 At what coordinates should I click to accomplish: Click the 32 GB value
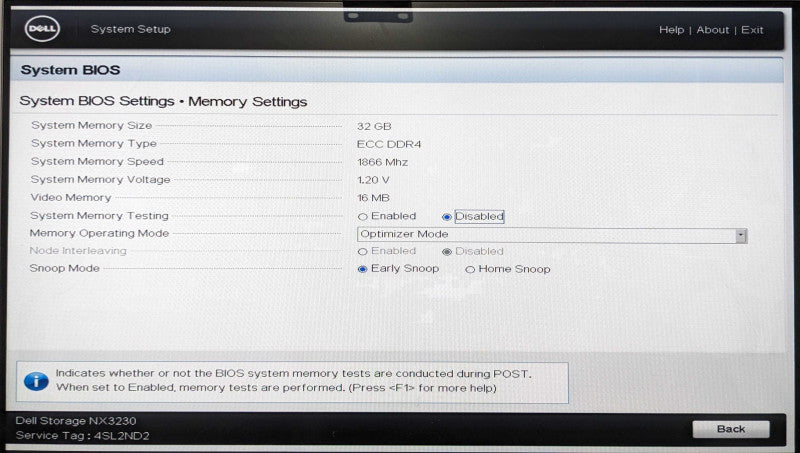(x=374, y=127)
